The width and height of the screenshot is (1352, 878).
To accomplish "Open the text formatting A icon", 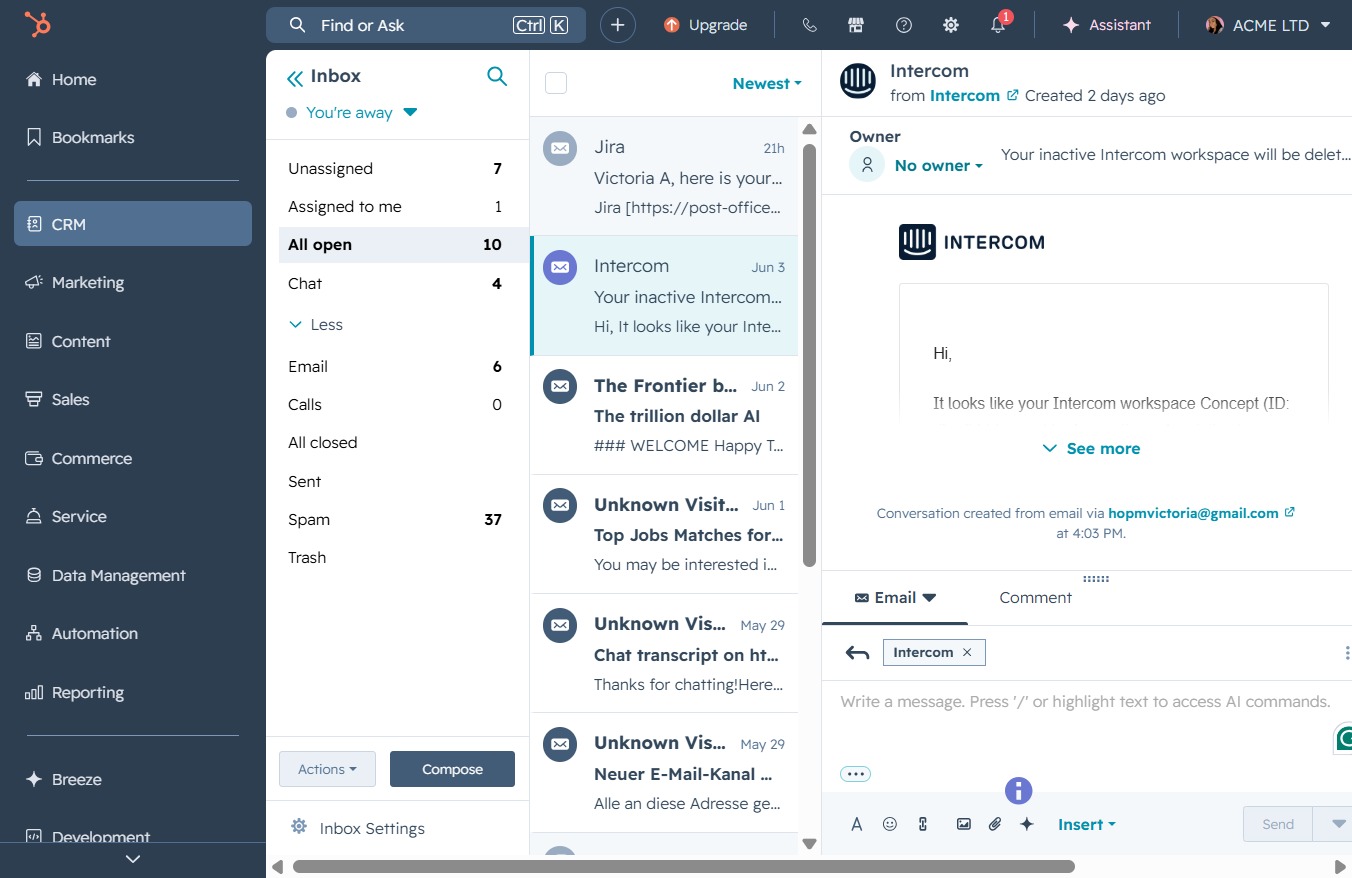I will click(x=857, y=824).
